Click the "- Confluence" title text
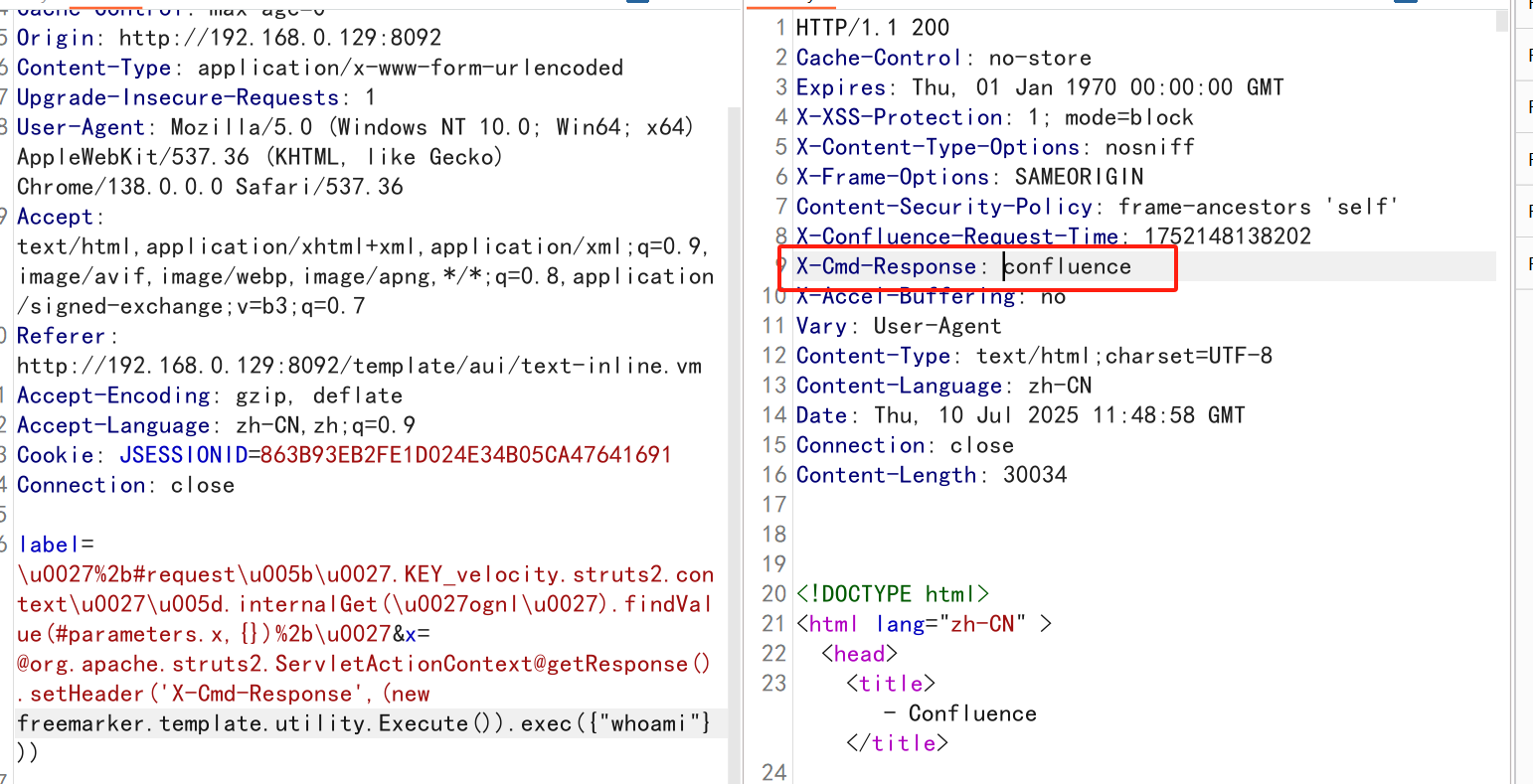 point(959,713)
